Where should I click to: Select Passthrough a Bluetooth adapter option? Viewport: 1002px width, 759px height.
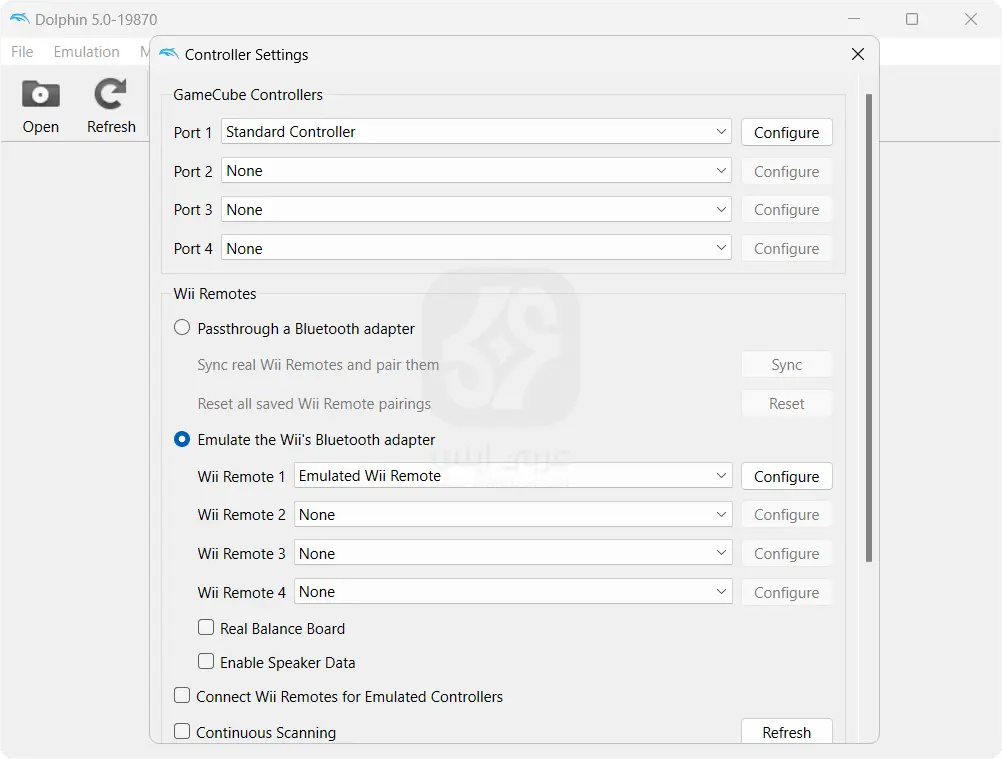coord(182,328)
